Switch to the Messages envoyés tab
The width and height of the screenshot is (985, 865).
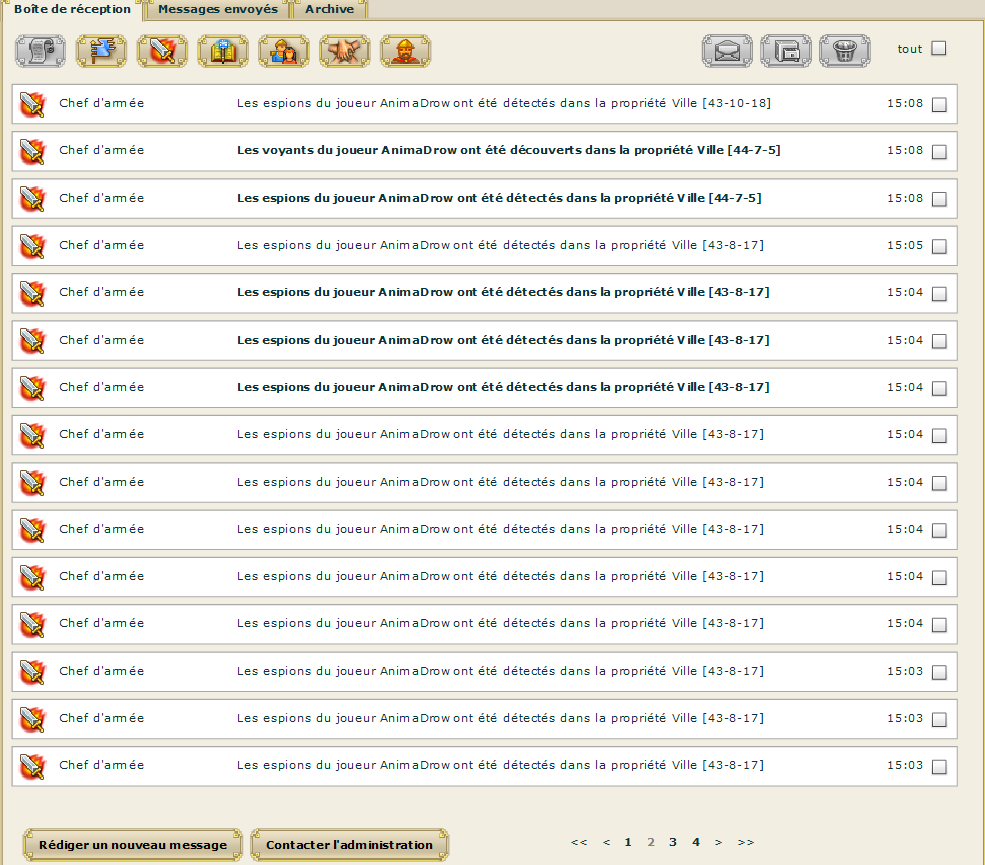pos(218,9)
